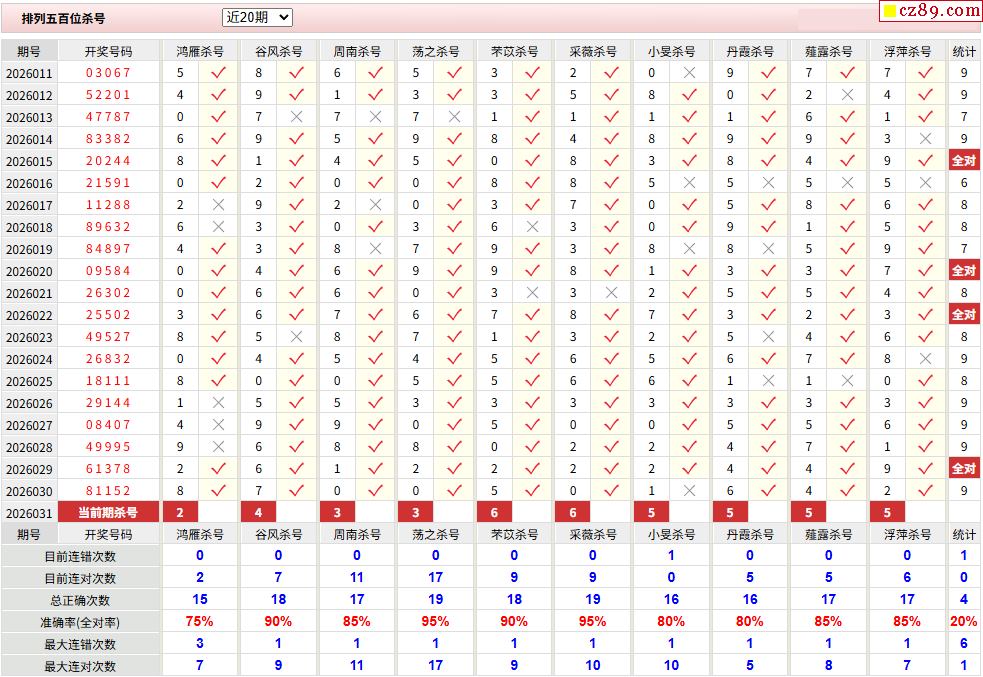Click the cross mark in 浮萍杀号 for 2026014

926,139
